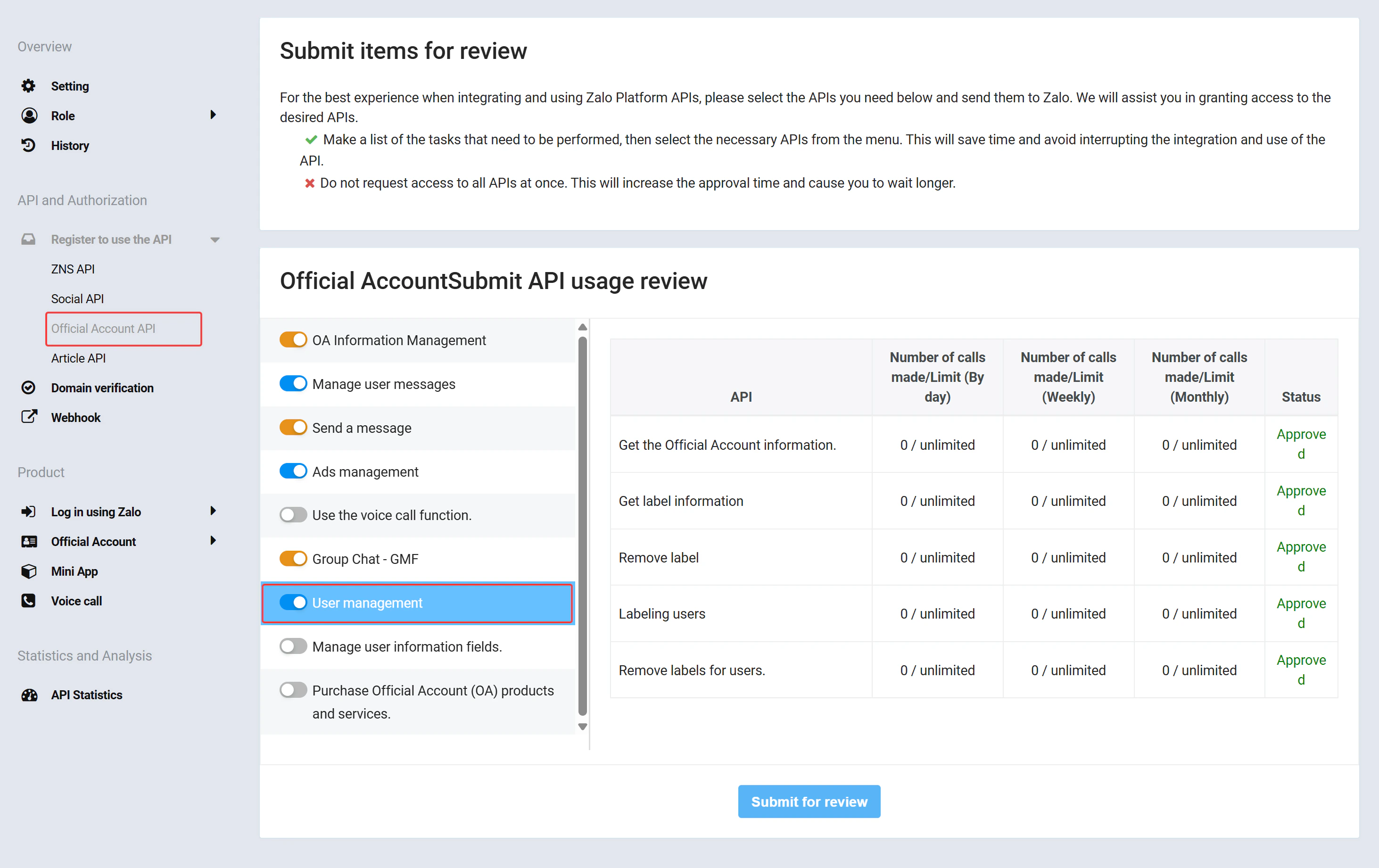Click Number of calls Weekly header
This screenshot has height=868, width=1379.
click(1068, 377)
